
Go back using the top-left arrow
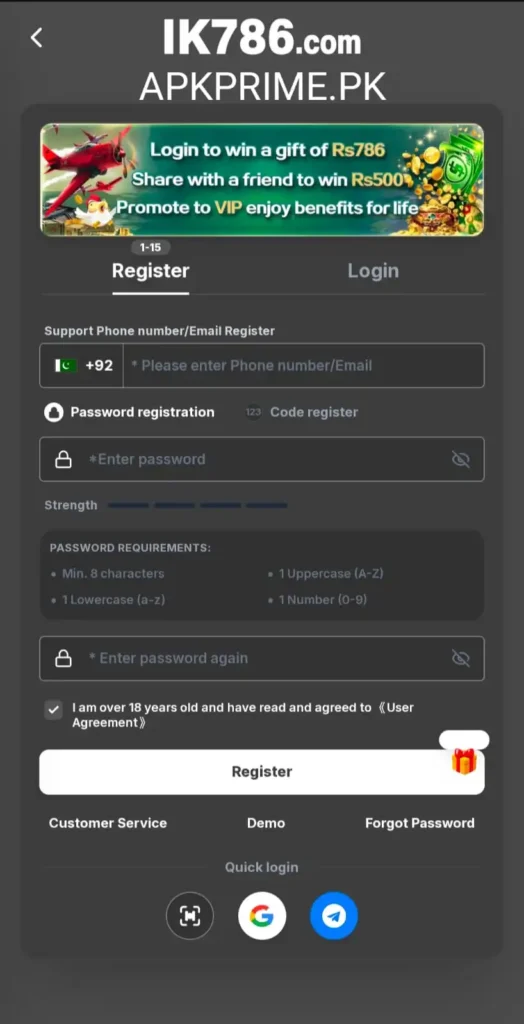(x=37, y=38)
